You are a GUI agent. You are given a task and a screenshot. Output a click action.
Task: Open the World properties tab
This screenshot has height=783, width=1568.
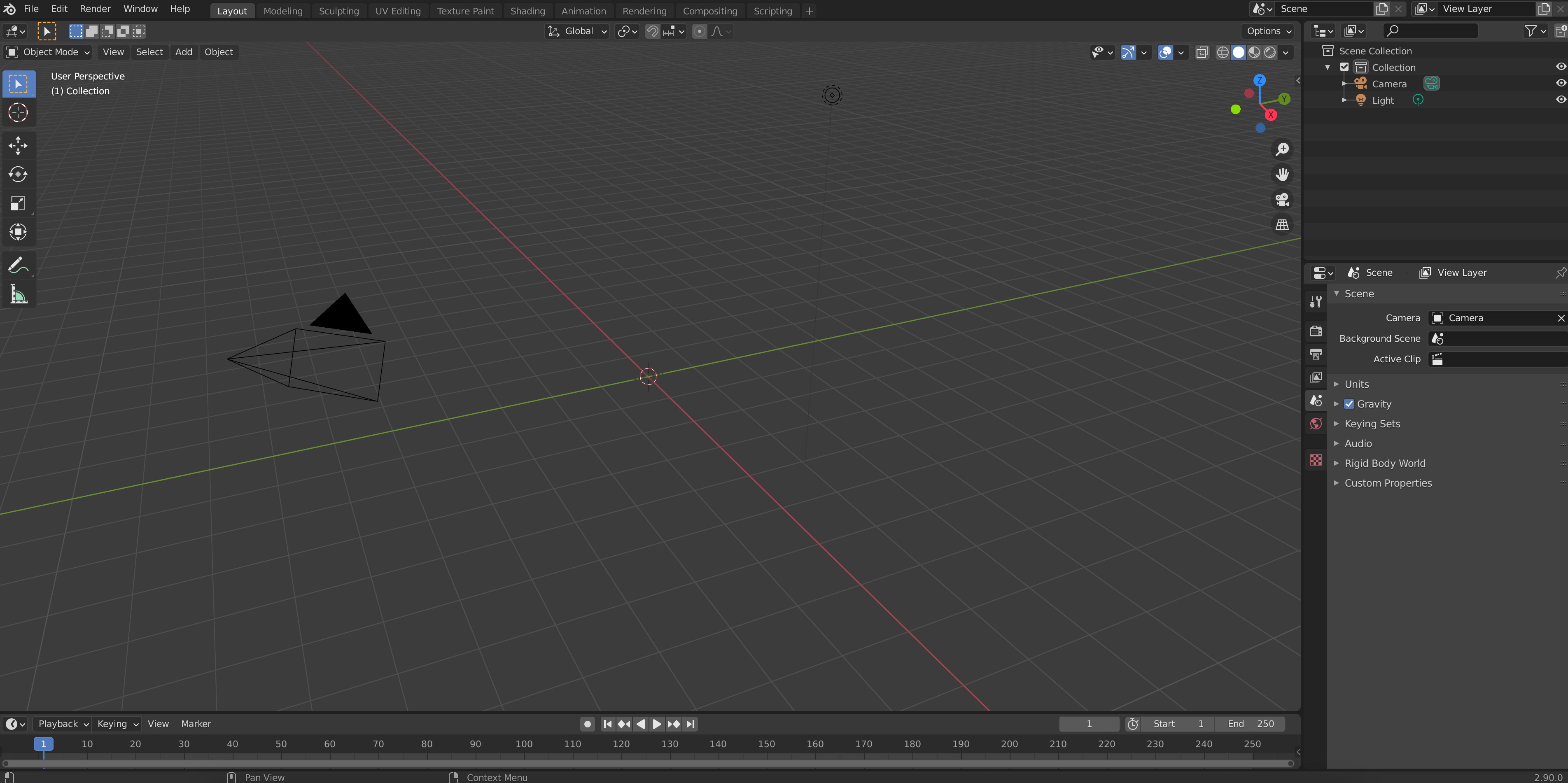(x=1316, y=424)
